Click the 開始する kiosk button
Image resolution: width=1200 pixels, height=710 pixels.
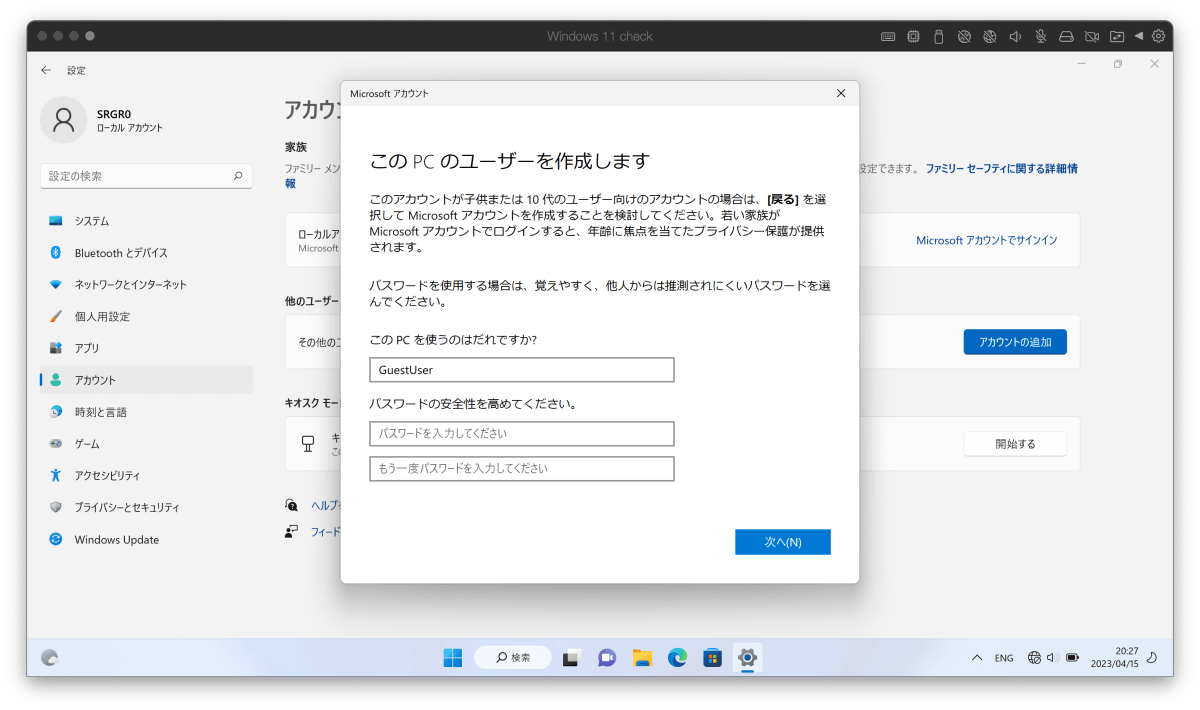point(1015,444)
